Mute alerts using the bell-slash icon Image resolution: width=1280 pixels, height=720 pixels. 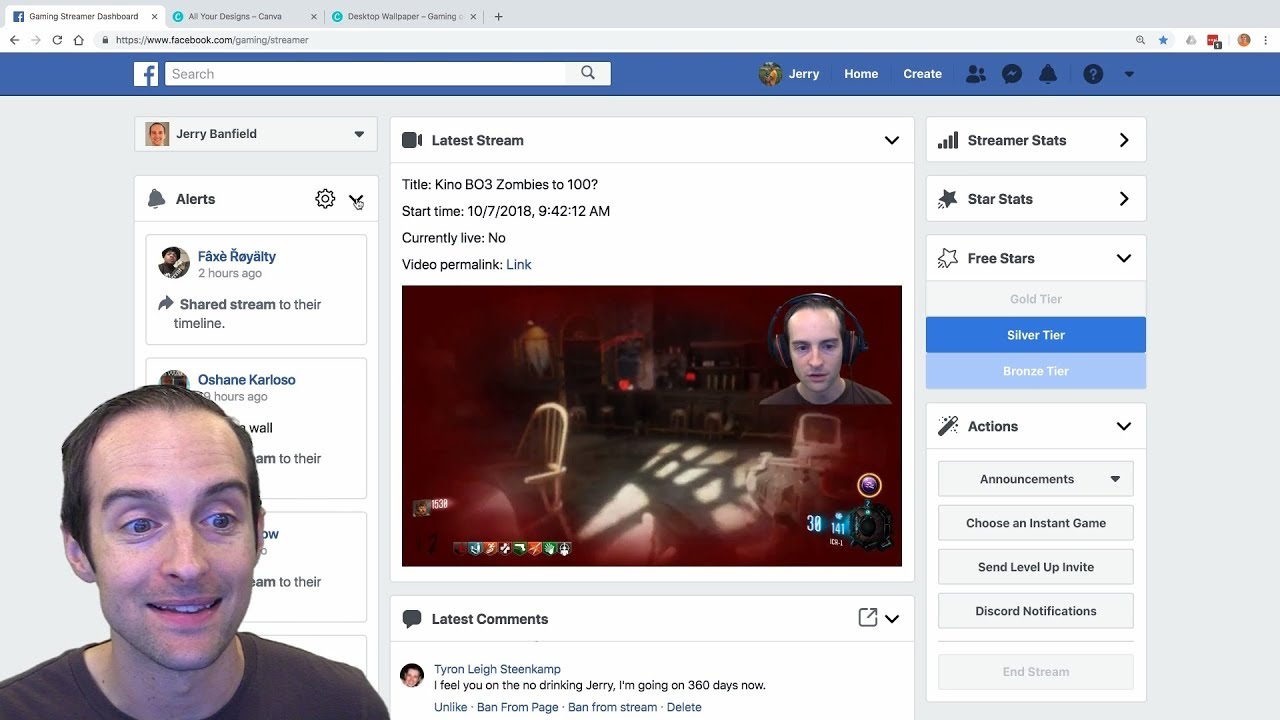[356, 199]
